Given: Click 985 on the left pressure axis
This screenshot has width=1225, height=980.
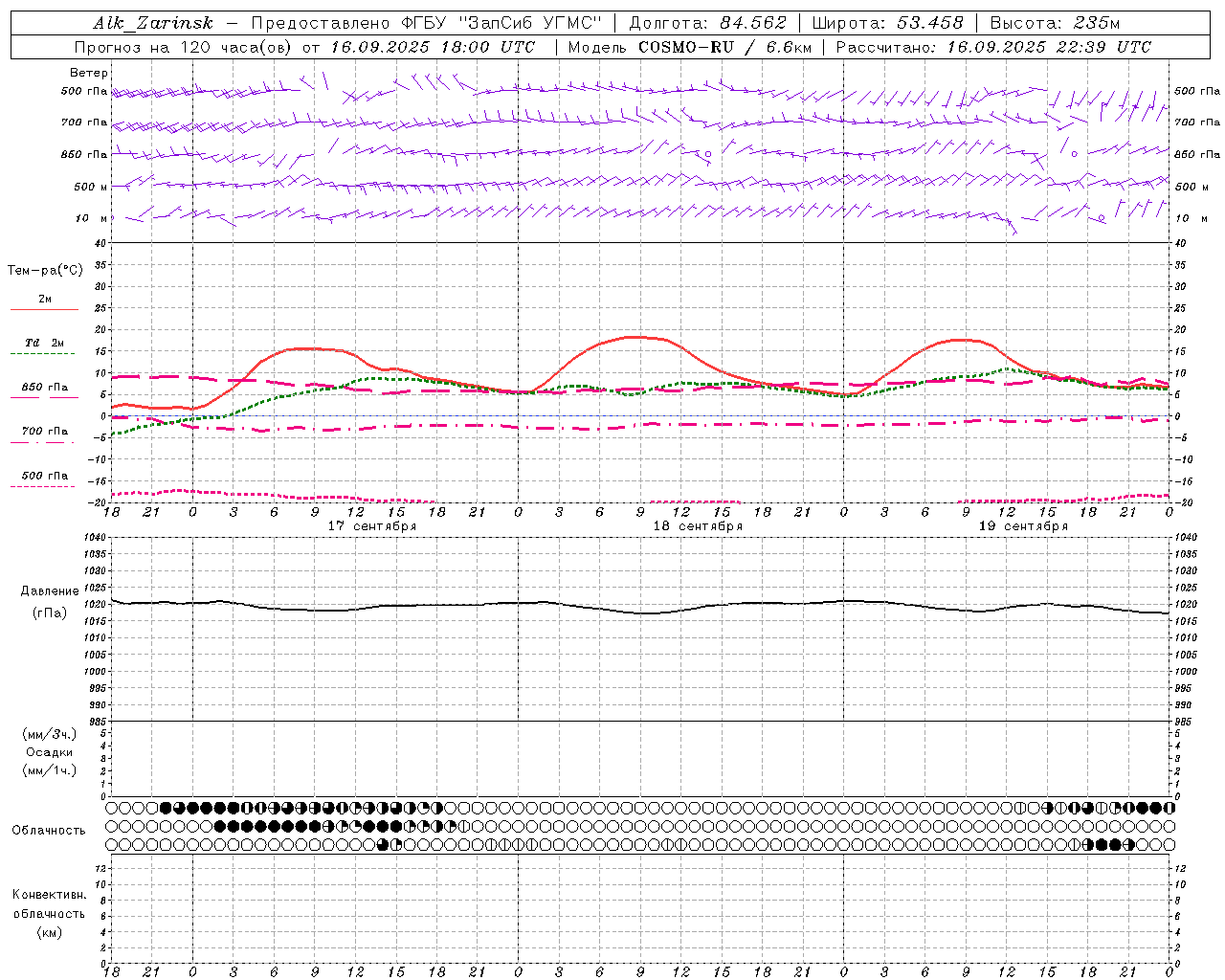Looking at the screenshot, I should click(x=99, y=722).
